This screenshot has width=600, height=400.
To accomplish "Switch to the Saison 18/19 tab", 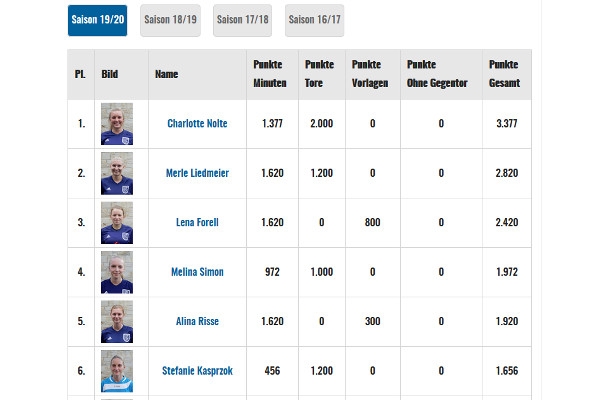I will click(x=170, y=20).
